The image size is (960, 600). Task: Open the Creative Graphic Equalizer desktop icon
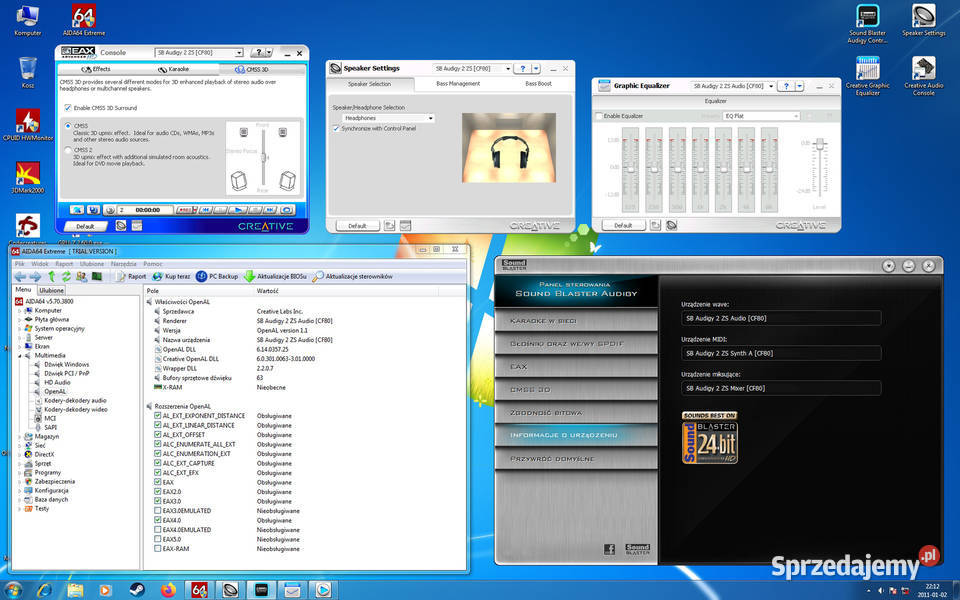pyautogui.click(x=868, y=76)
